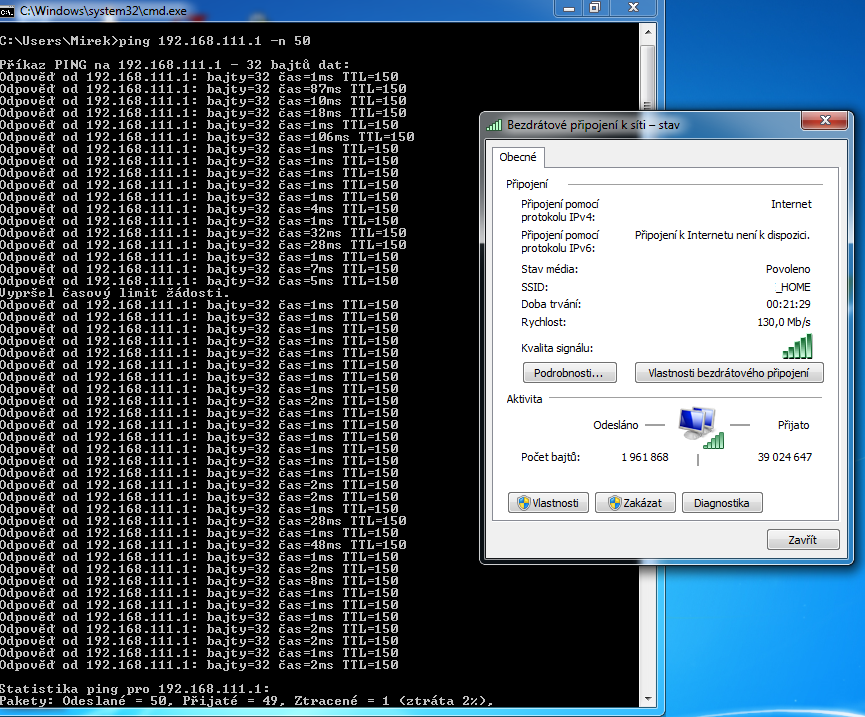Run Diagnostika on the wireless connection
The image size is (865, 717).
tap(722, 503)
